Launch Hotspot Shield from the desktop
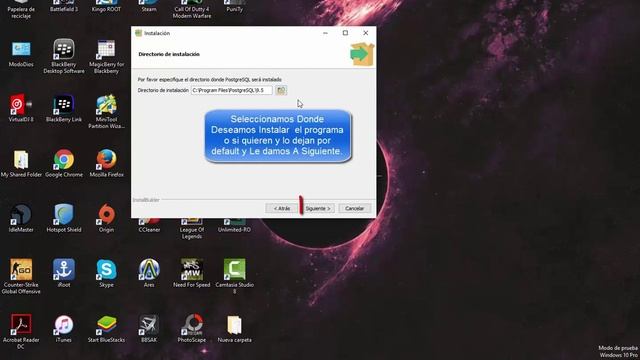640x360 pixels. pos(64,218)
